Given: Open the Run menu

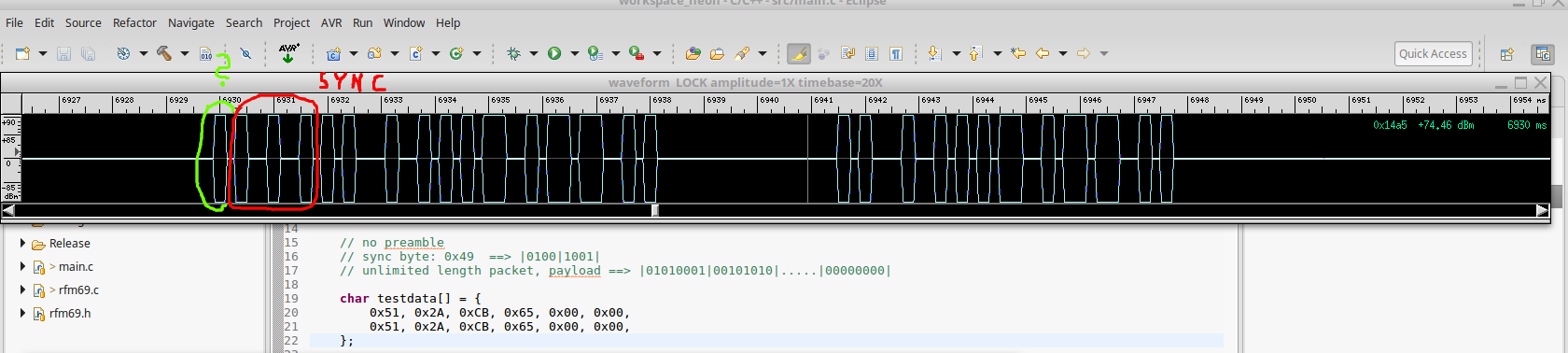Looking at the screenshot, I should point(362,22).
